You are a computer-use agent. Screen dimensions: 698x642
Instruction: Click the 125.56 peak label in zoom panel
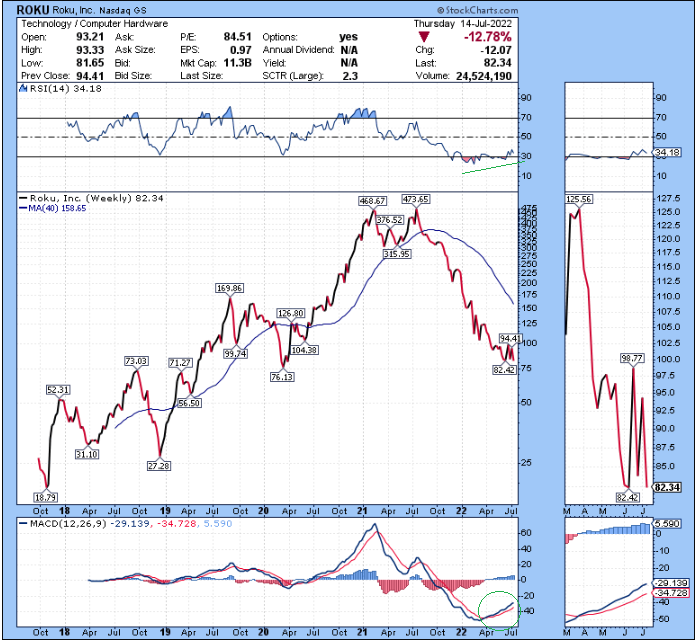(579, 199)
